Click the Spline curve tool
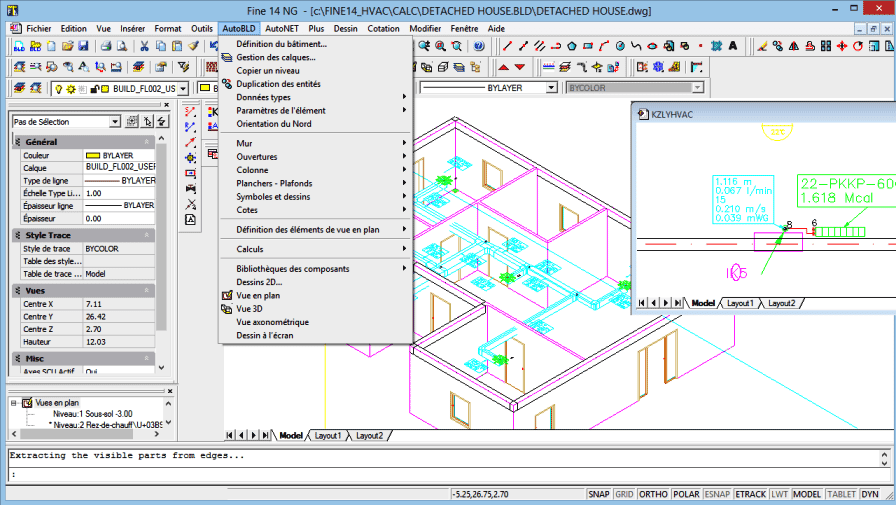 pos(636,46)
